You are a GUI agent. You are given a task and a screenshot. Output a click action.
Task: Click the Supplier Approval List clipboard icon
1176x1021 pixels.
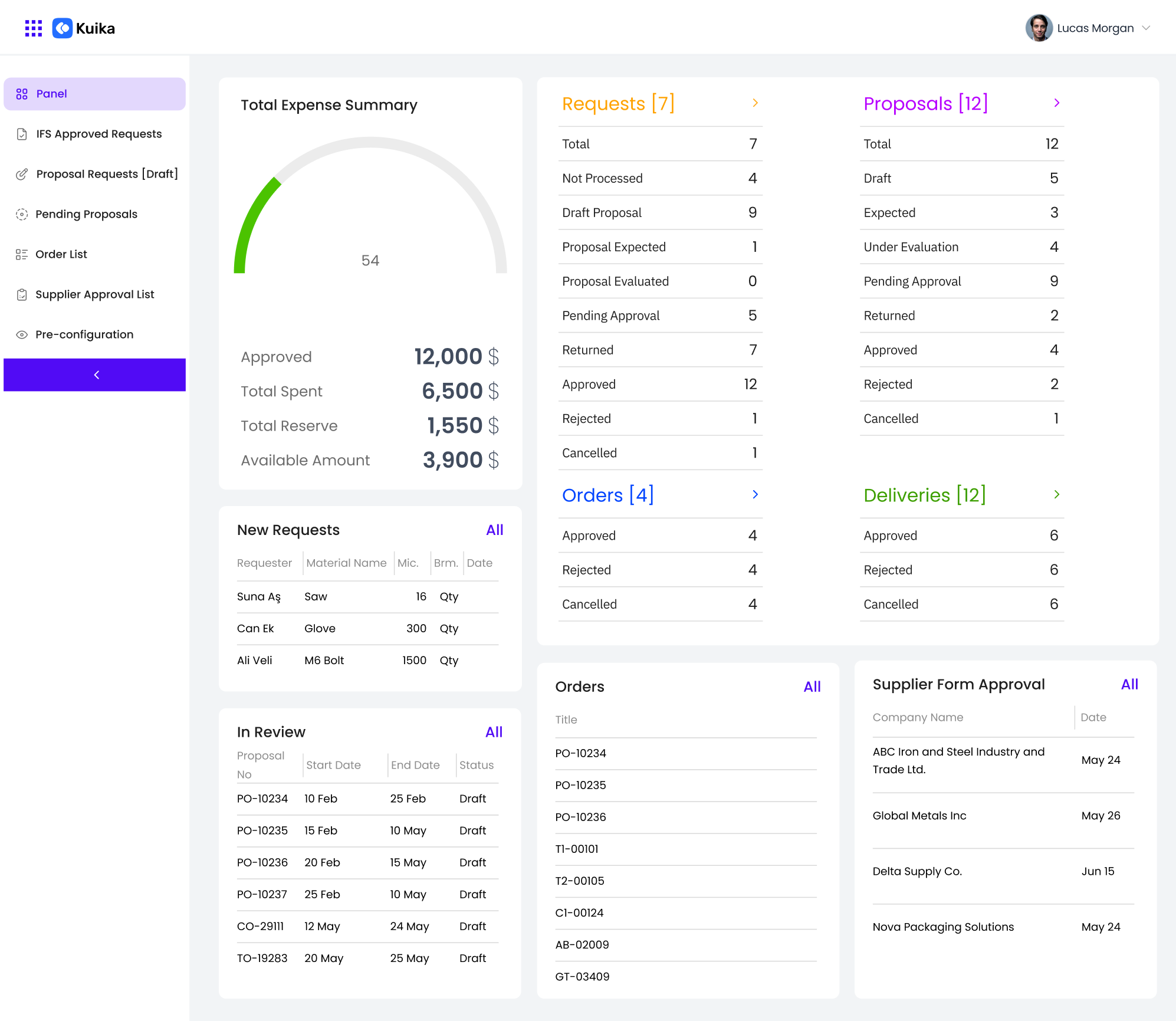pos(22,294)
